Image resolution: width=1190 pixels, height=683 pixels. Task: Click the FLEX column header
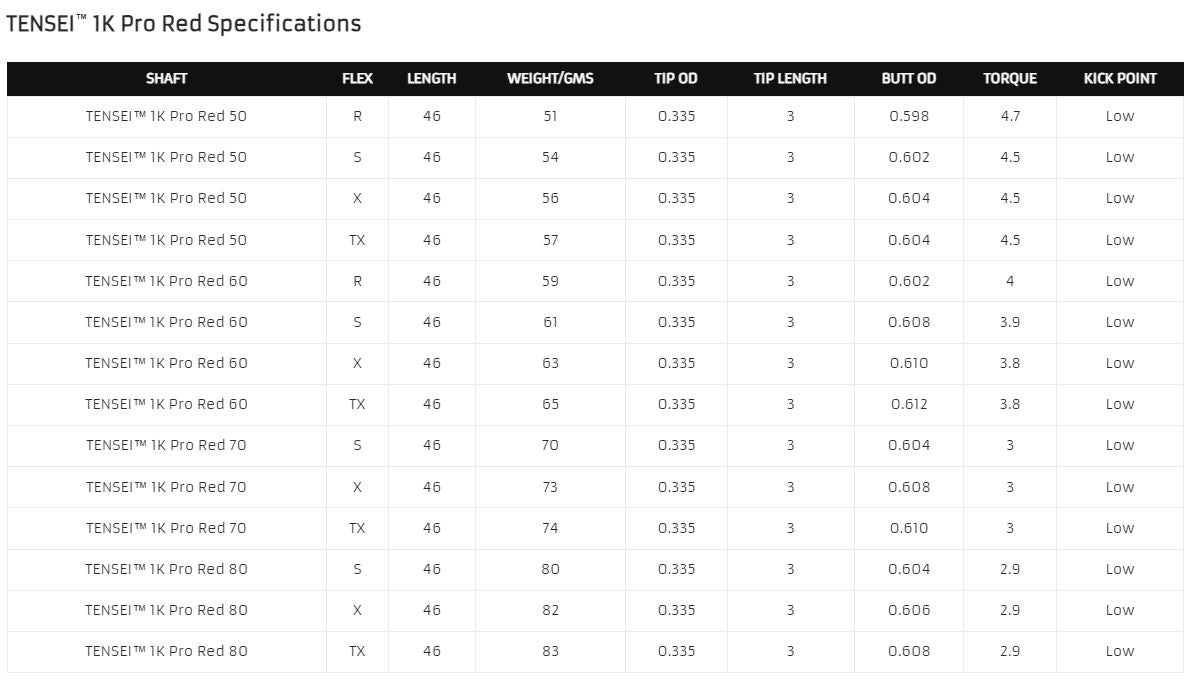[x=357, y=79]
